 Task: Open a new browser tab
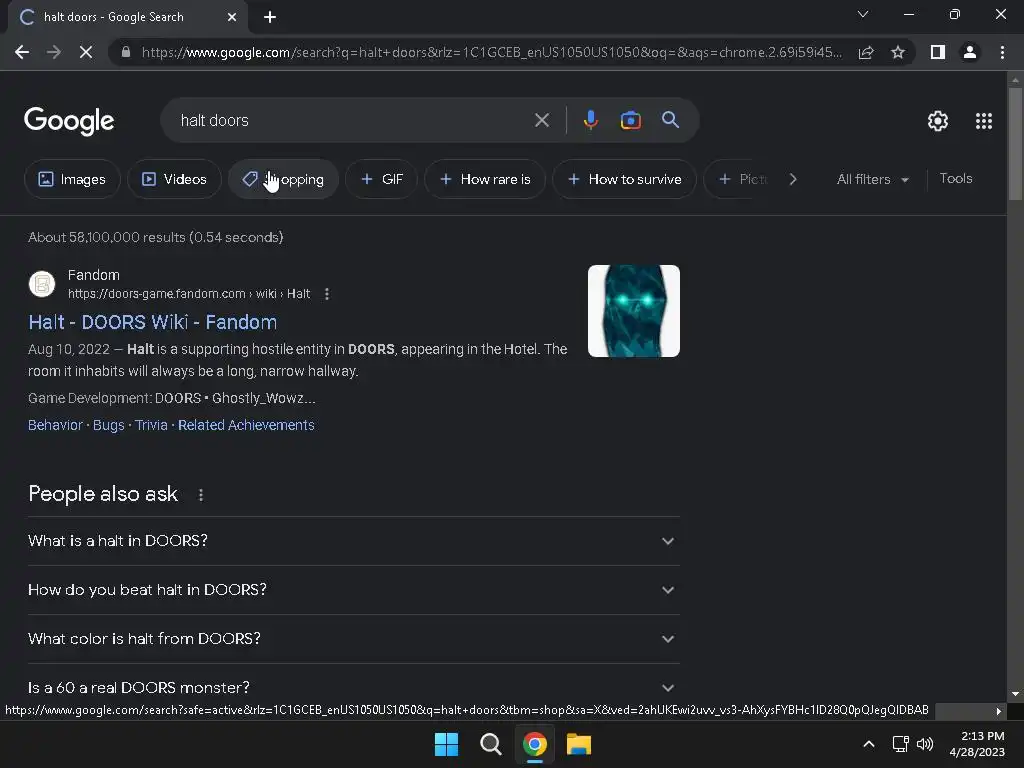click(270, 17)
